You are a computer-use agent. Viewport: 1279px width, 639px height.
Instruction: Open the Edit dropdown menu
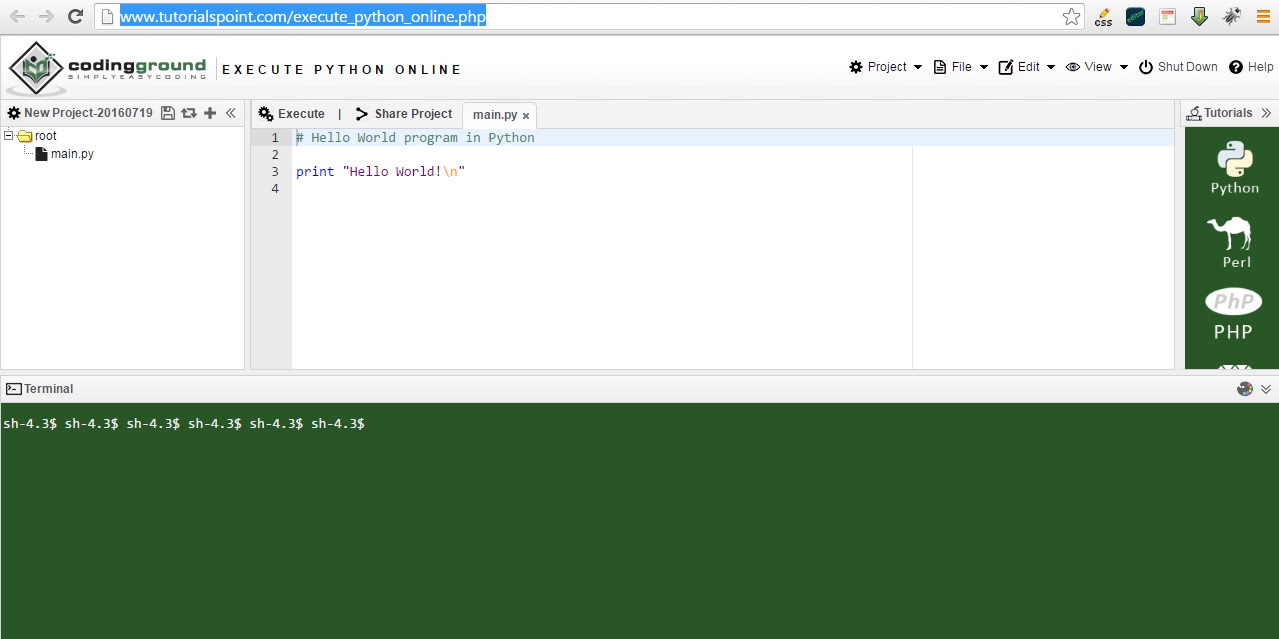(x=1026, y=67)
